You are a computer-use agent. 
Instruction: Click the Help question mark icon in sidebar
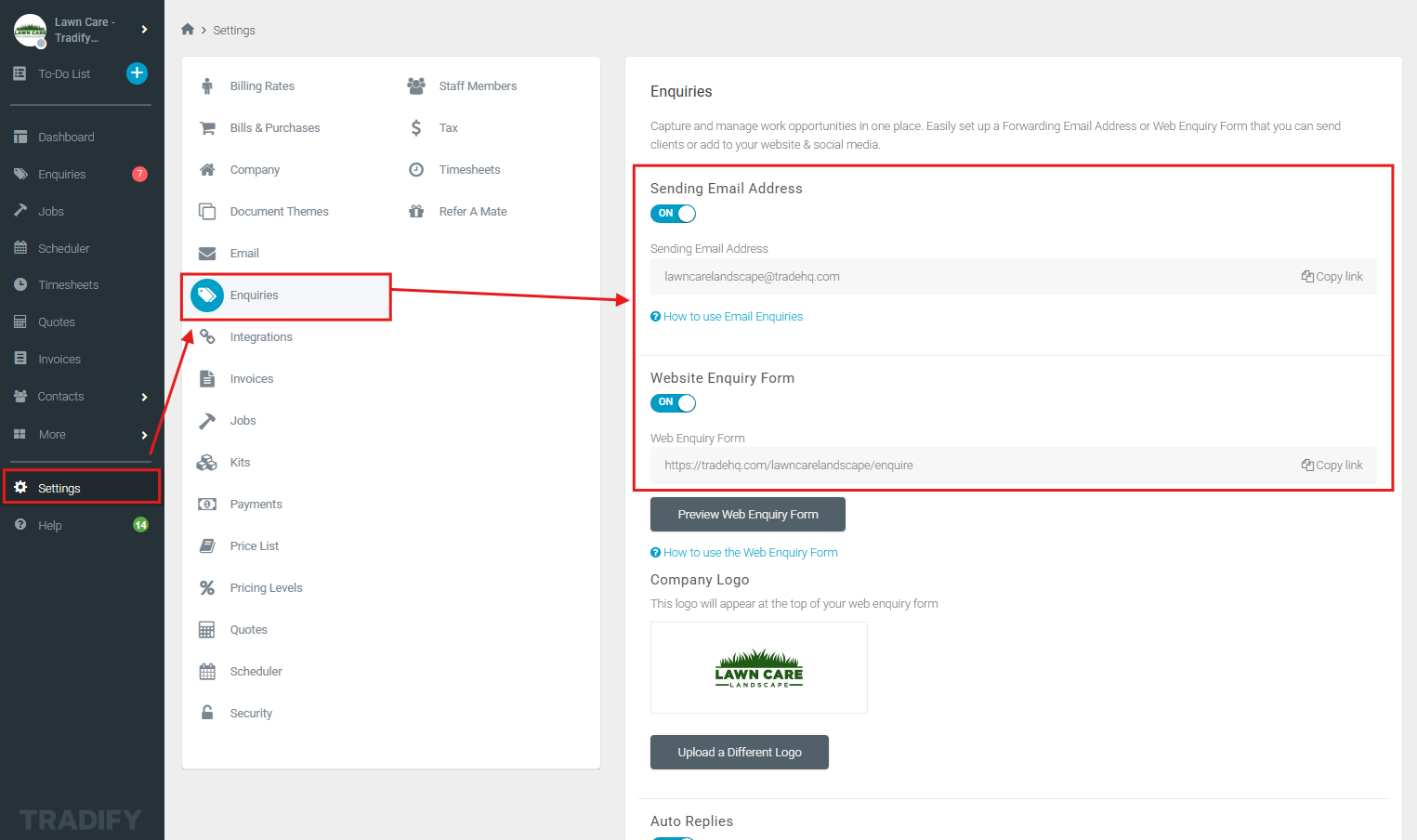coord(20,524)
